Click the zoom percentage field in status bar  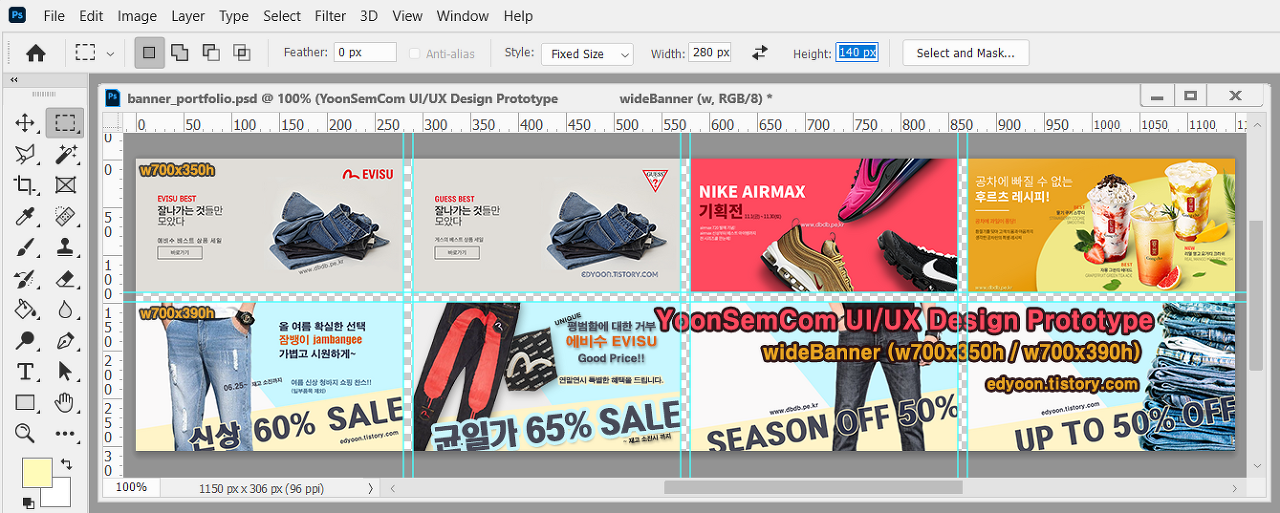tap(131, 487)
